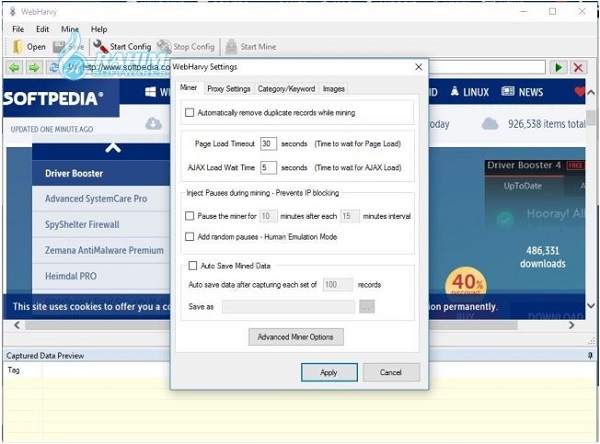Check Auto Save Mined Data option

[x=193, y=266]
